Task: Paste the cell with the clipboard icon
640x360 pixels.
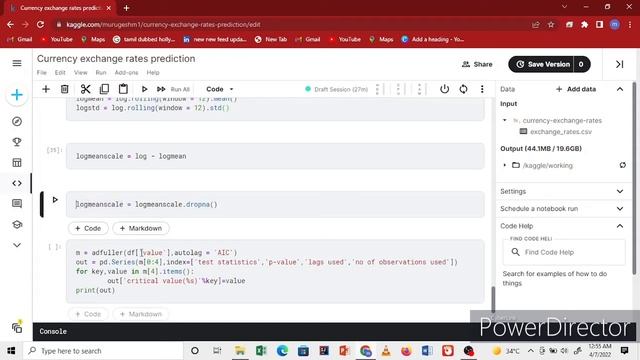Action: pos(123,89)
